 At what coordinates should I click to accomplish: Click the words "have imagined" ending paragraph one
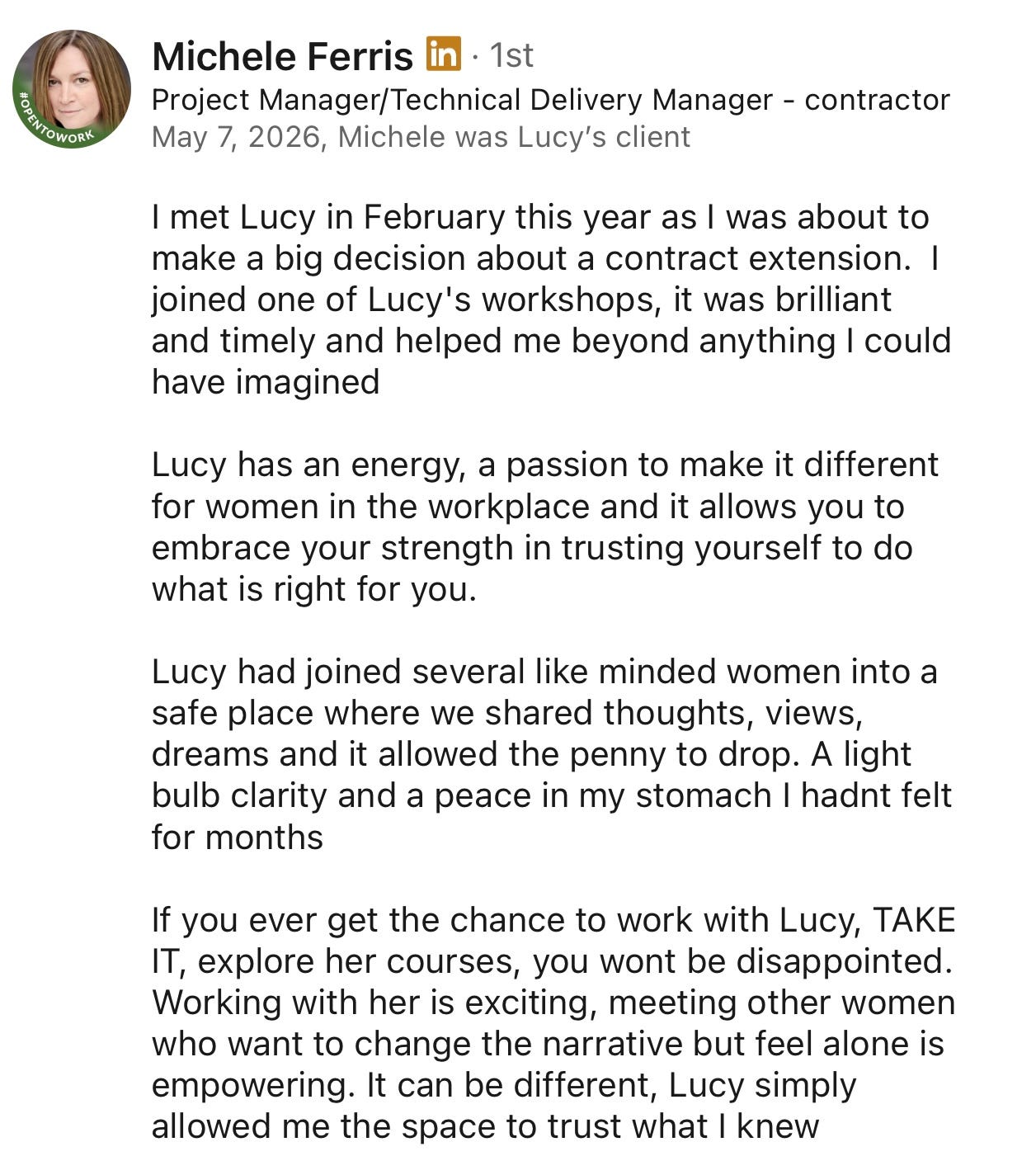pos(266,383)
